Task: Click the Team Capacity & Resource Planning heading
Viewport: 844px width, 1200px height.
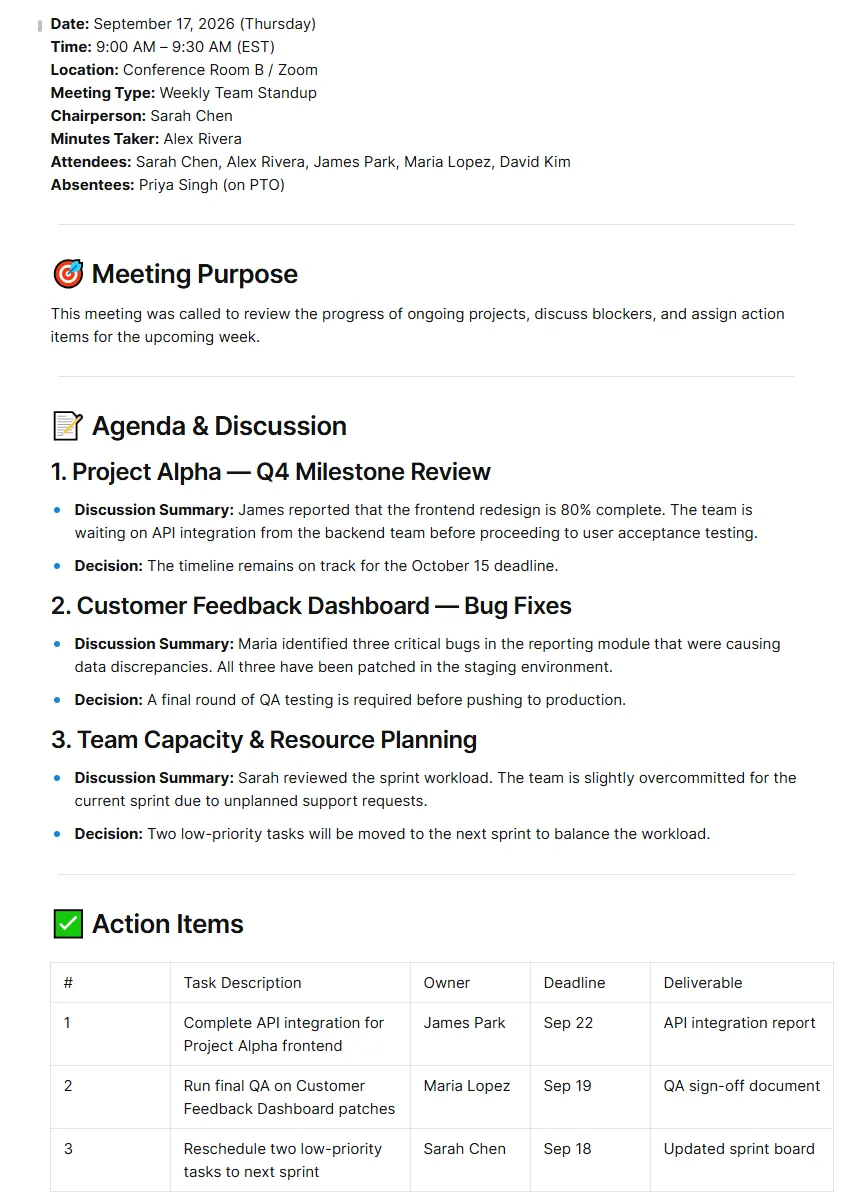Action: (264, 740)
